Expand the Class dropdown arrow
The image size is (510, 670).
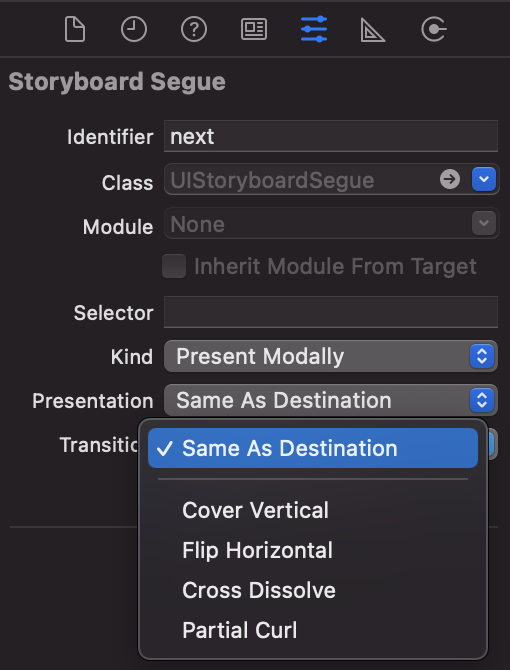click(484, 179)
